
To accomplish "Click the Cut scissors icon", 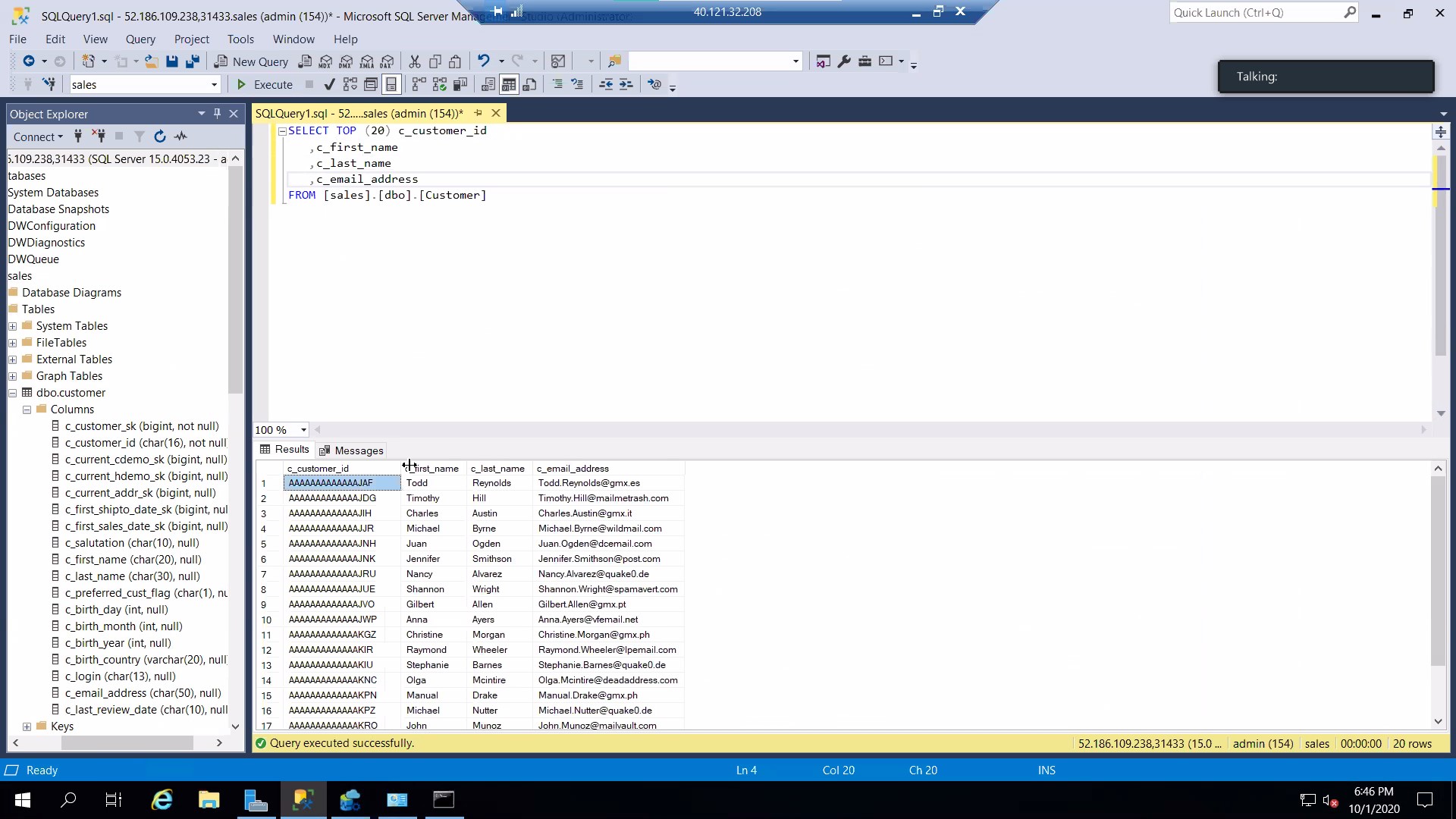I will [x=415, y=61].
